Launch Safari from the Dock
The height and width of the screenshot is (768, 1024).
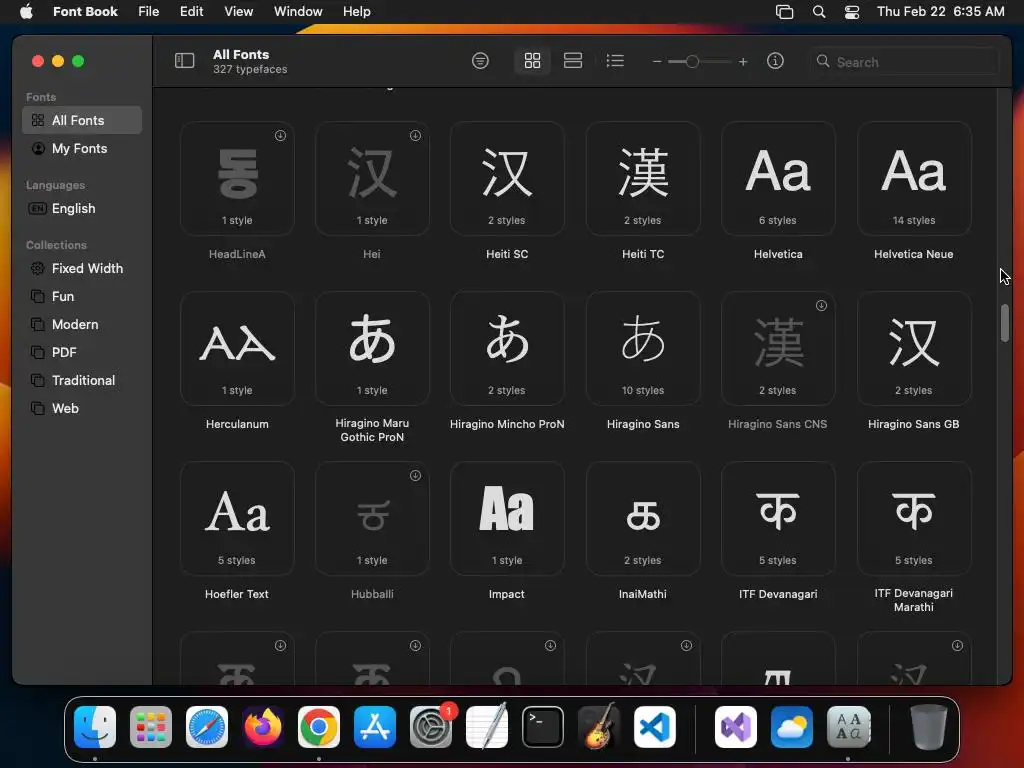[207, 727]
